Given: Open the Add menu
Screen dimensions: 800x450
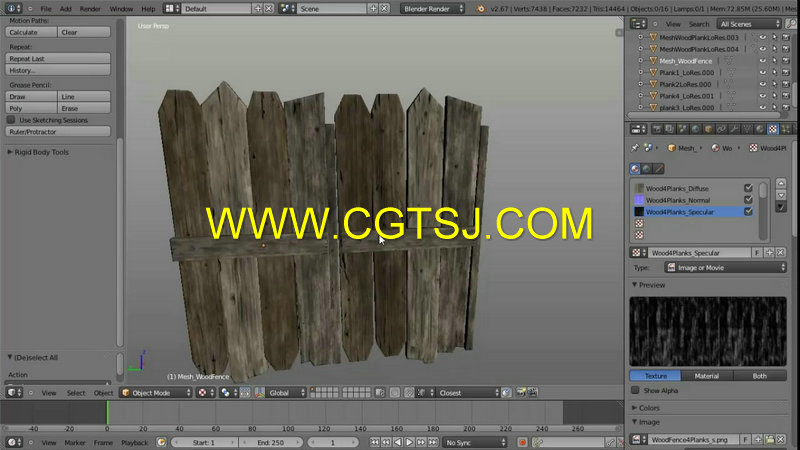Looking at the screenshot, I should tap(65, 9).
